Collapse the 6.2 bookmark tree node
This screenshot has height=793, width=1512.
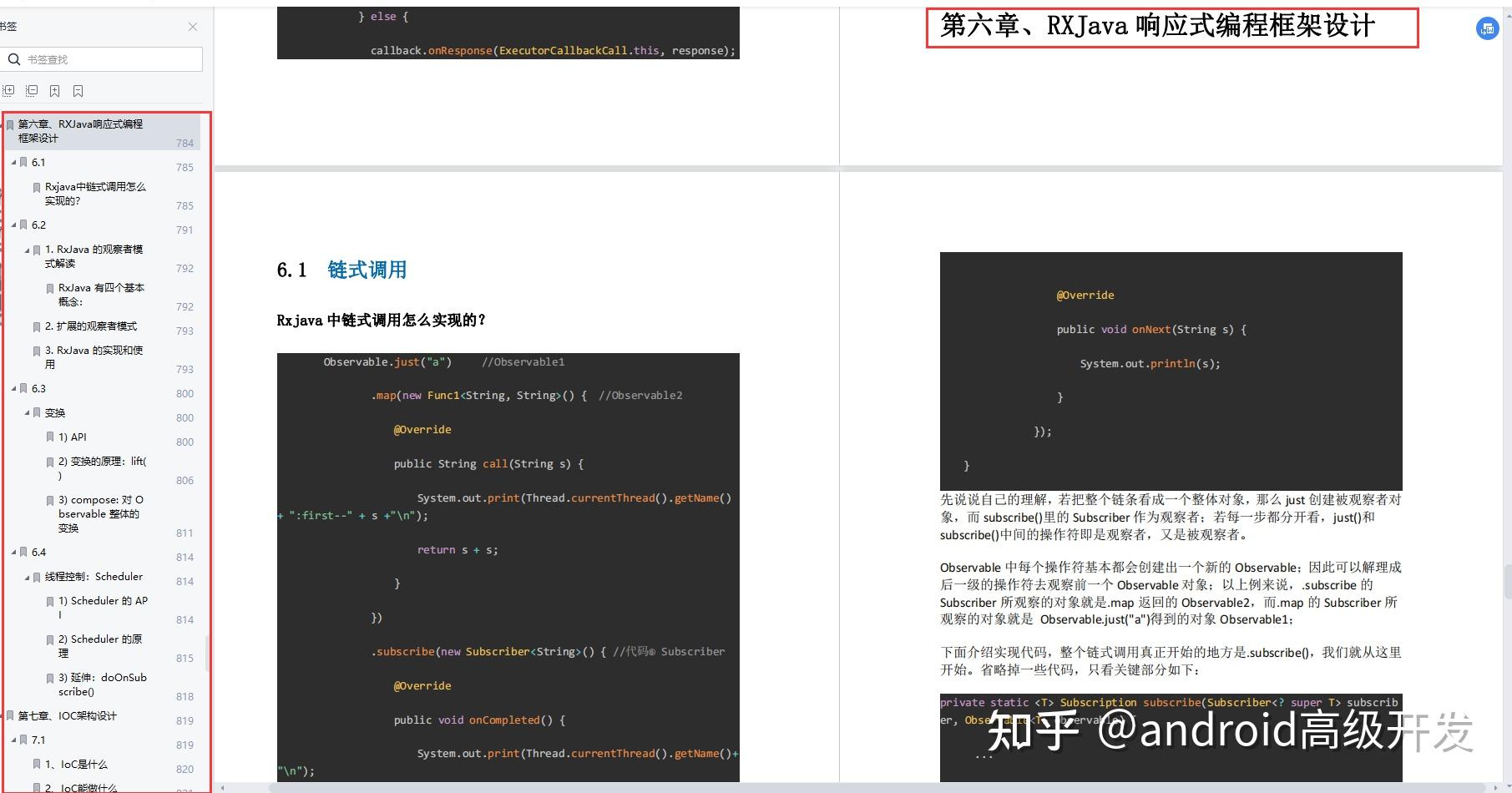point(13,225)
